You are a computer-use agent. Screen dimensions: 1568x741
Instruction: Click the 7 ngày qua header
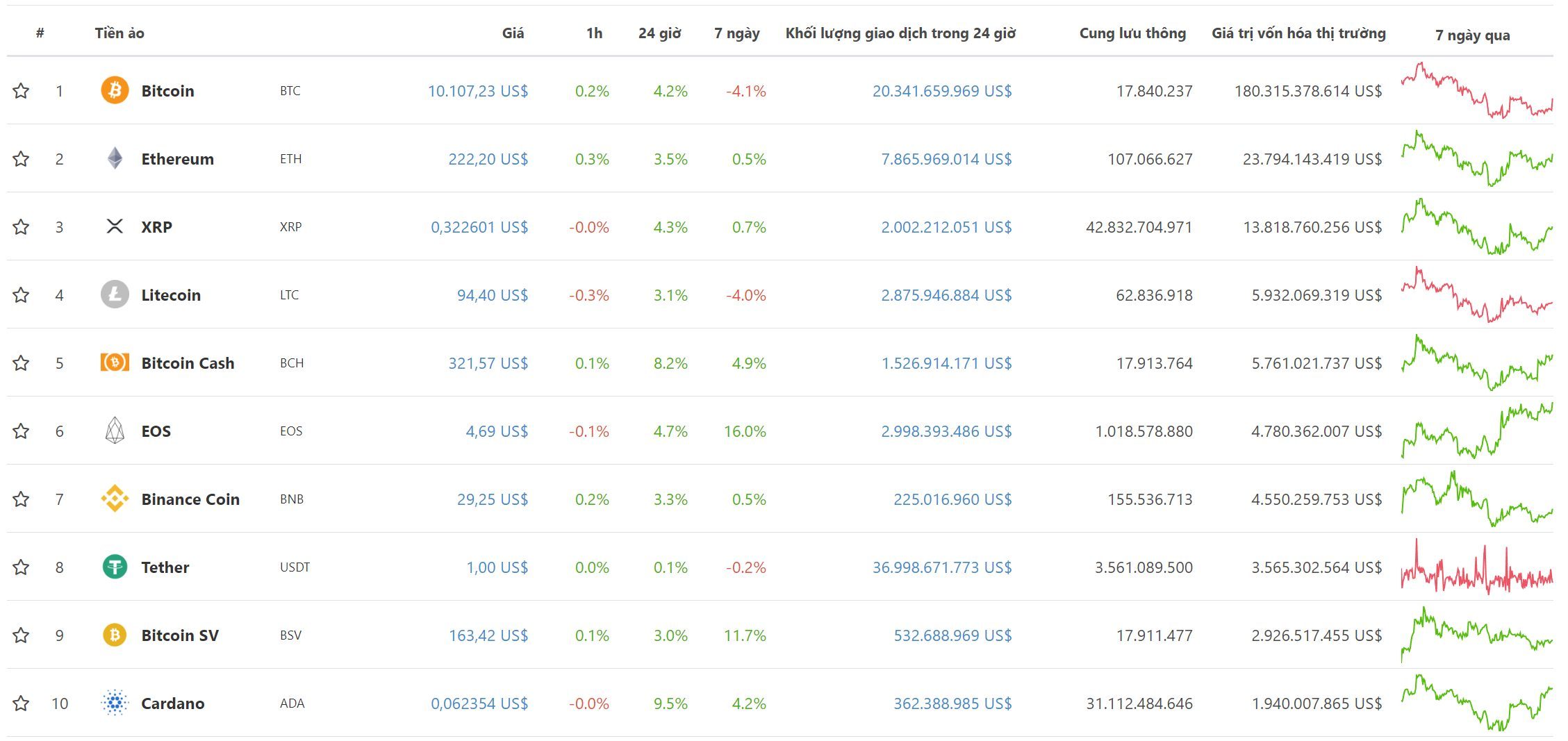tap(1472, 35)
